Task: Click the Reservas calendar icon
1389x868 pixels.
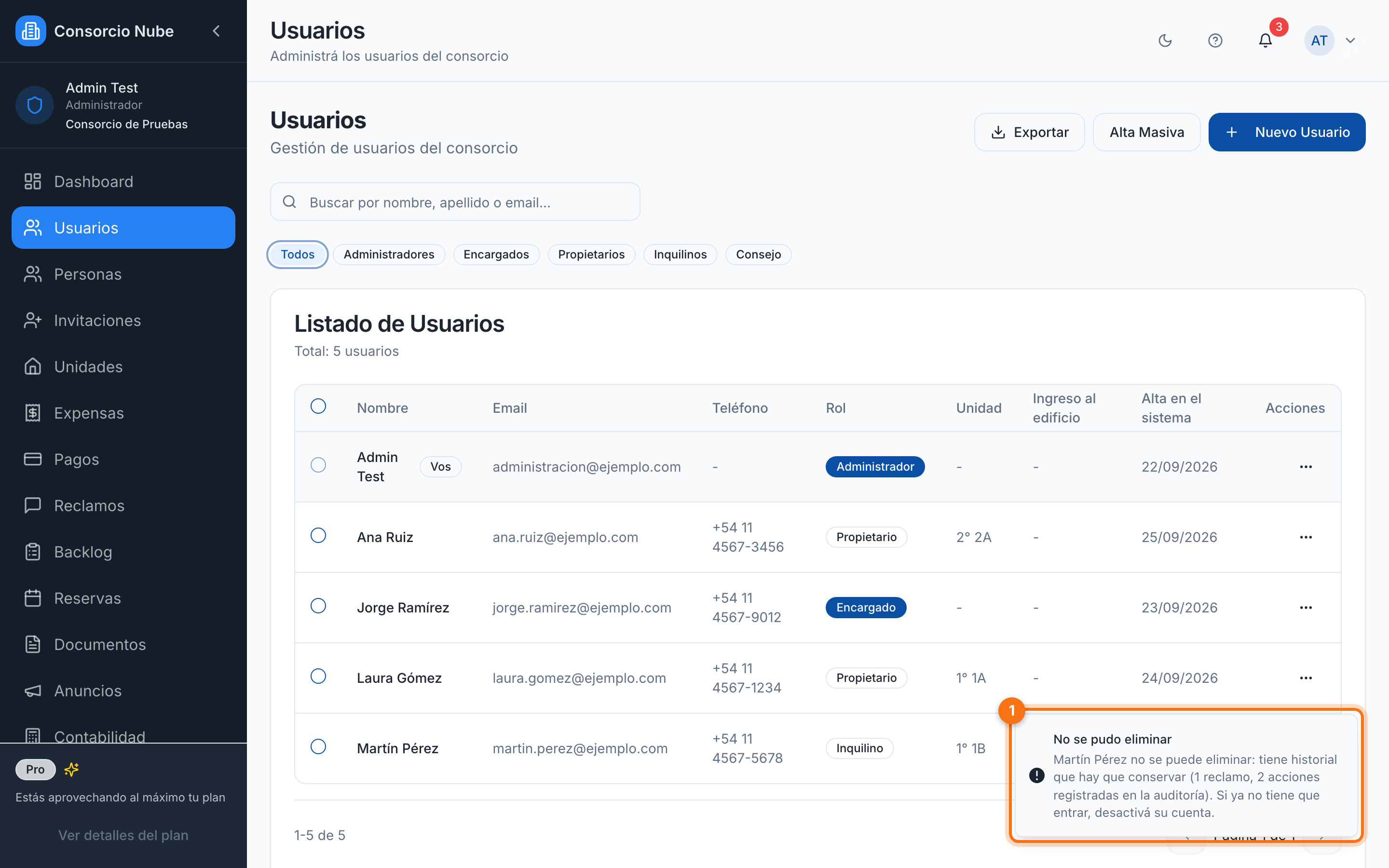Action: coord(33,598)
